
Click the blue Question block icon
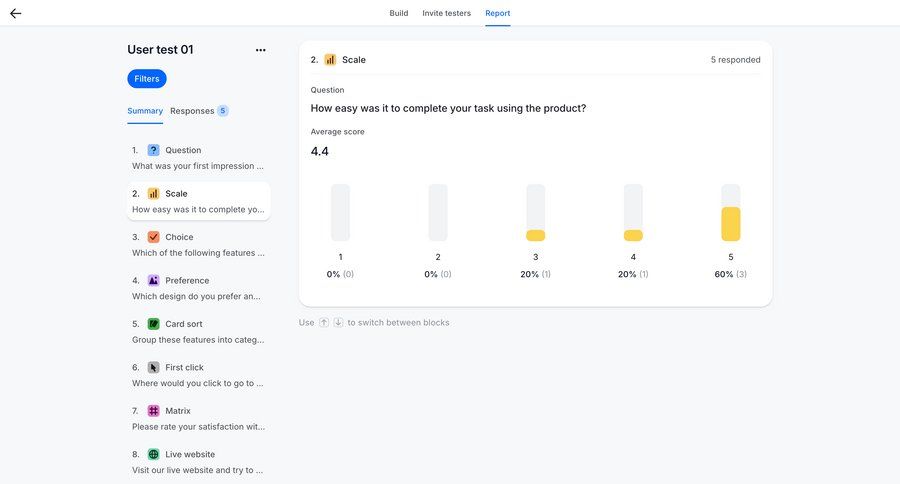pyautogui.click(x=153, y=150)
